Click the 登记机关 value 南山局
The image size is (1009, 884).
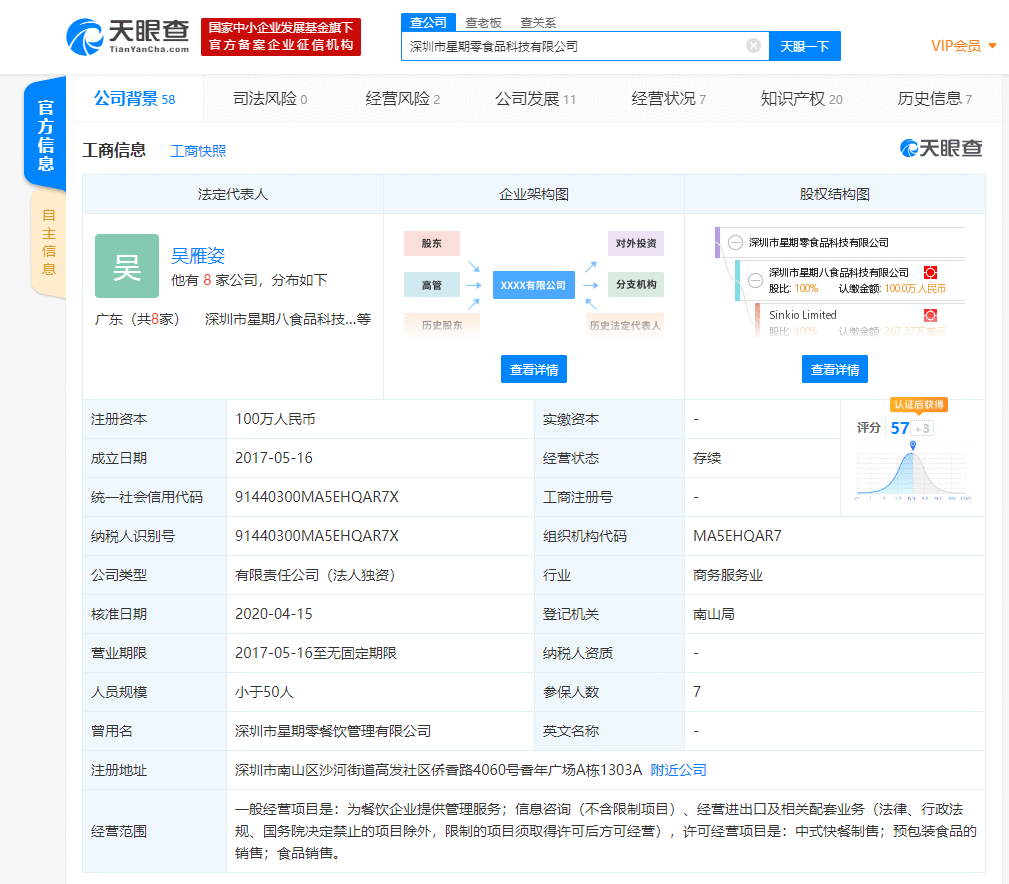[714, 614]
